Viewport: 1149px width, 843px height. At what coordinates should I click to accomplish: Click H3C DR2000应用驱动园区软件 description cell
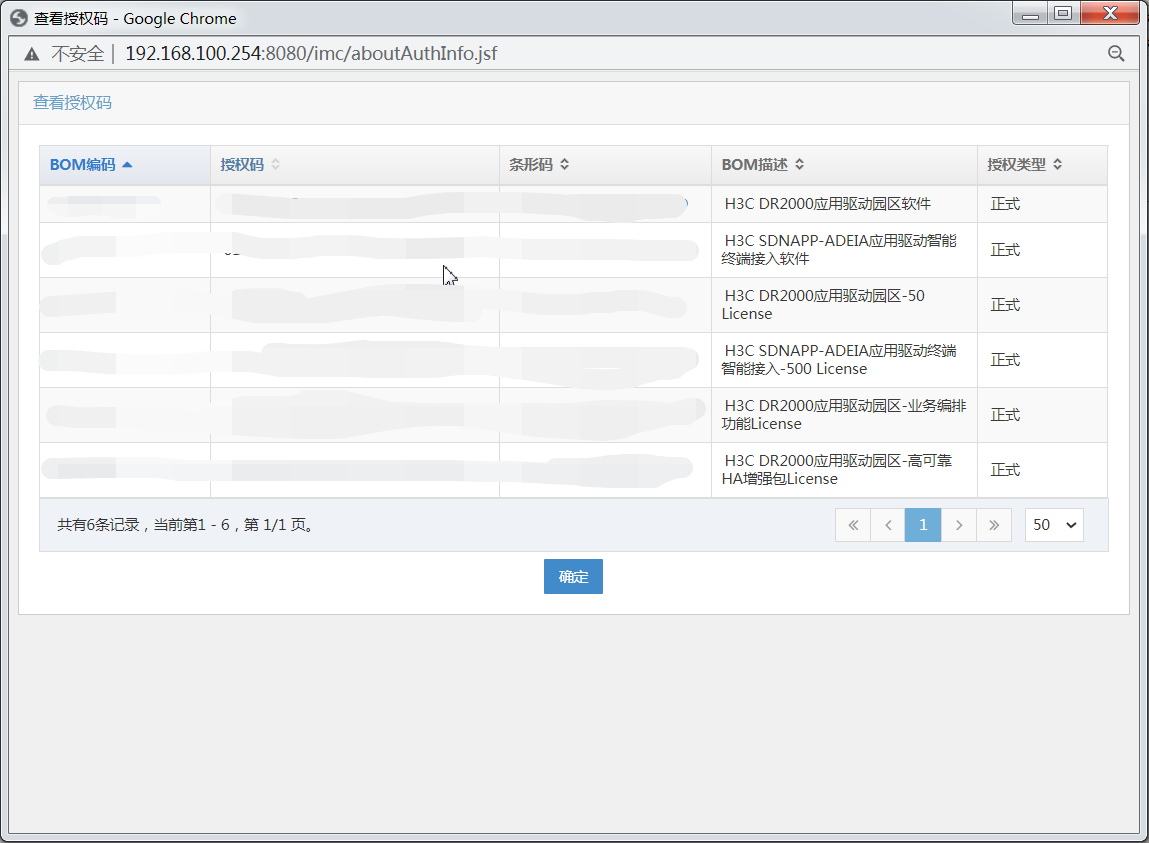(x=844, y=204)
